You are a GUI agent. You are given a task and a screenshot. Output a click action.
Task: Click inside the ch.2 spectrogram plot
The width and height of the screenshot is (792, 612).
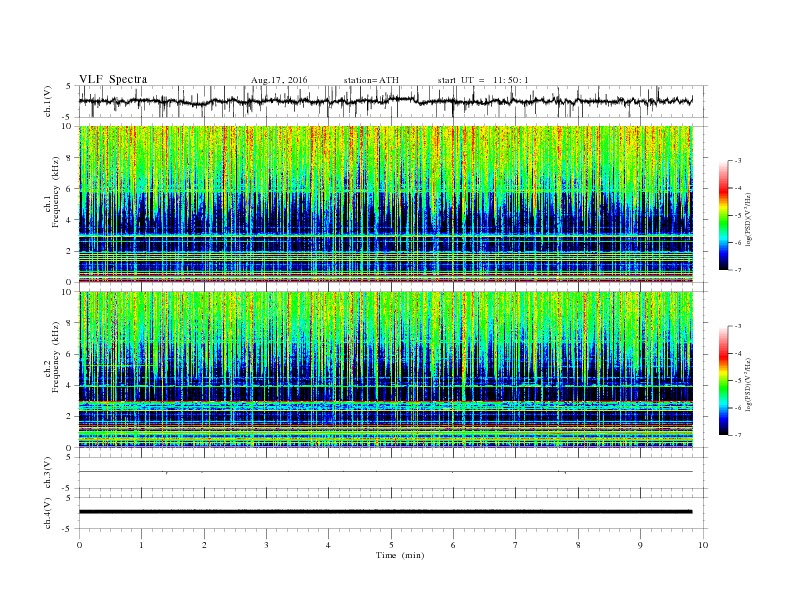[x=386, y=370]
